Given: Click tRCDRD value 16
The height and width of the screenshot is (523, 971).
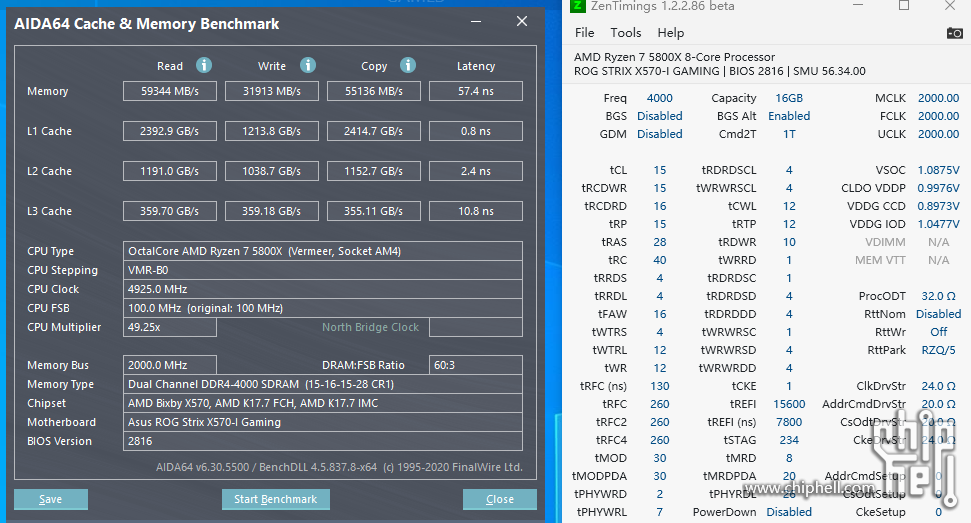Looking at the screenshot, I should pos(660,205).
